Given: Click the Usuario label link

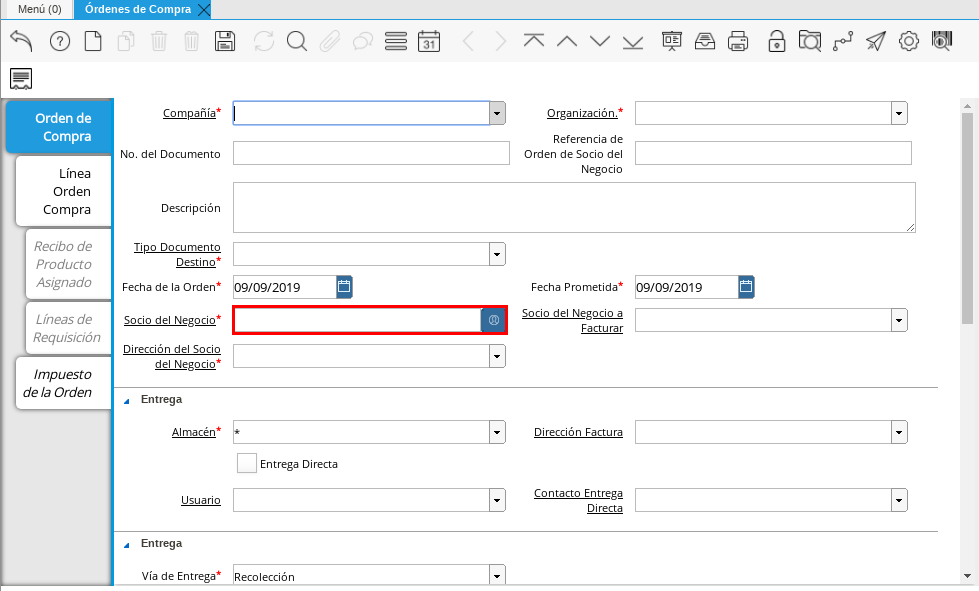Looking at the screenshot, I should click(x=200, y=500).
